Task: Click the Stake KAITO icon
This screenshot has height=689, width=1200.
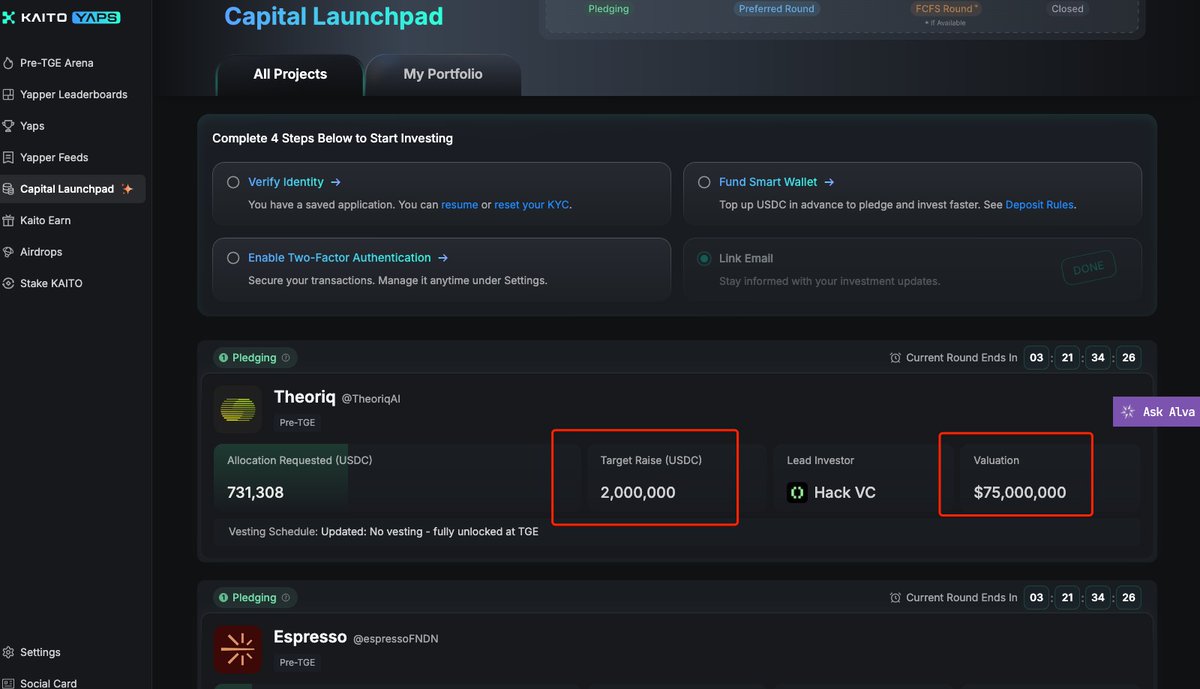Action: (9, 284)
